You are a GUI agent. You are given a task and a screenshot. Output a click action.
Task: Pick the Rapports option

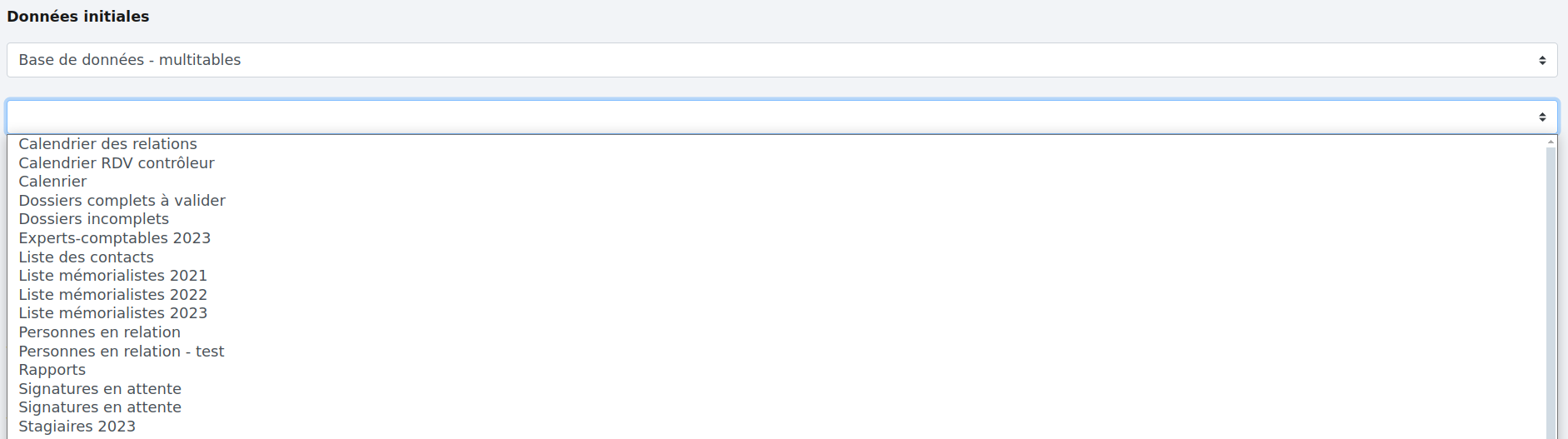pyautogui.click(x=52, y=370)
